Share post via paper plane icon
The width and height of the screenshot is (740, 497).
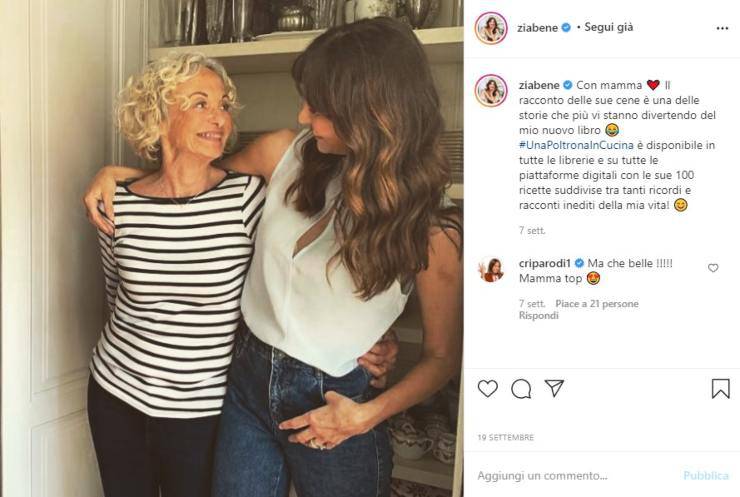pos(554,388)
